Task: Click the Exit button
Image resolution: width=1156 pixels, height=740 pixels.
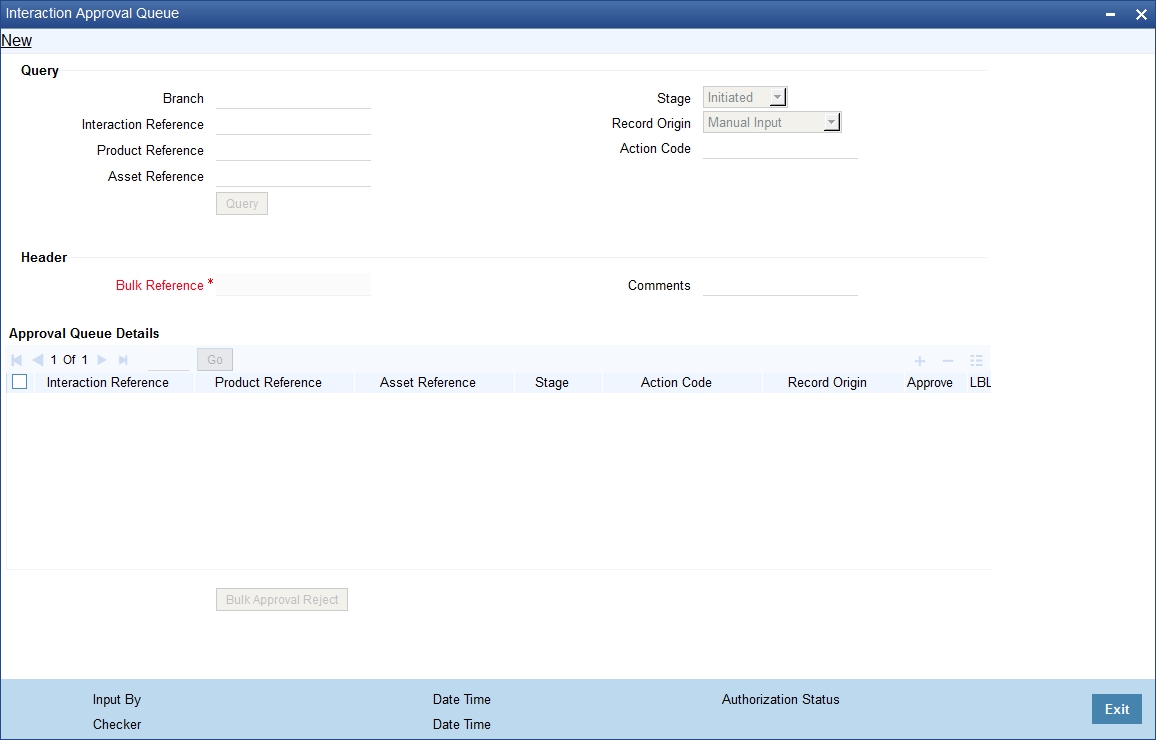Action: [1116, 709]
